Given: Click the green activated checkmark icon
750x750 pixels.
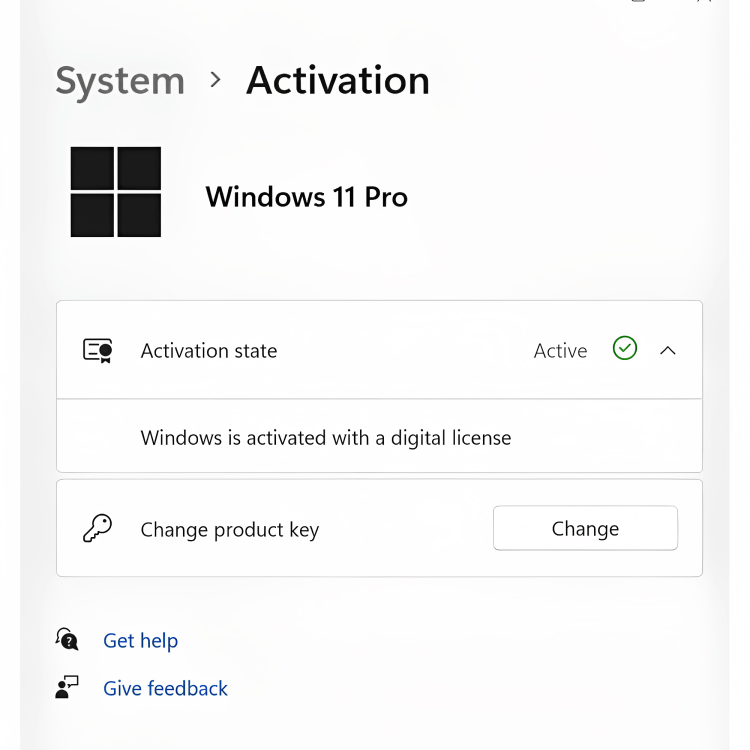Looking at the screenshot, I should click(625, 349).
